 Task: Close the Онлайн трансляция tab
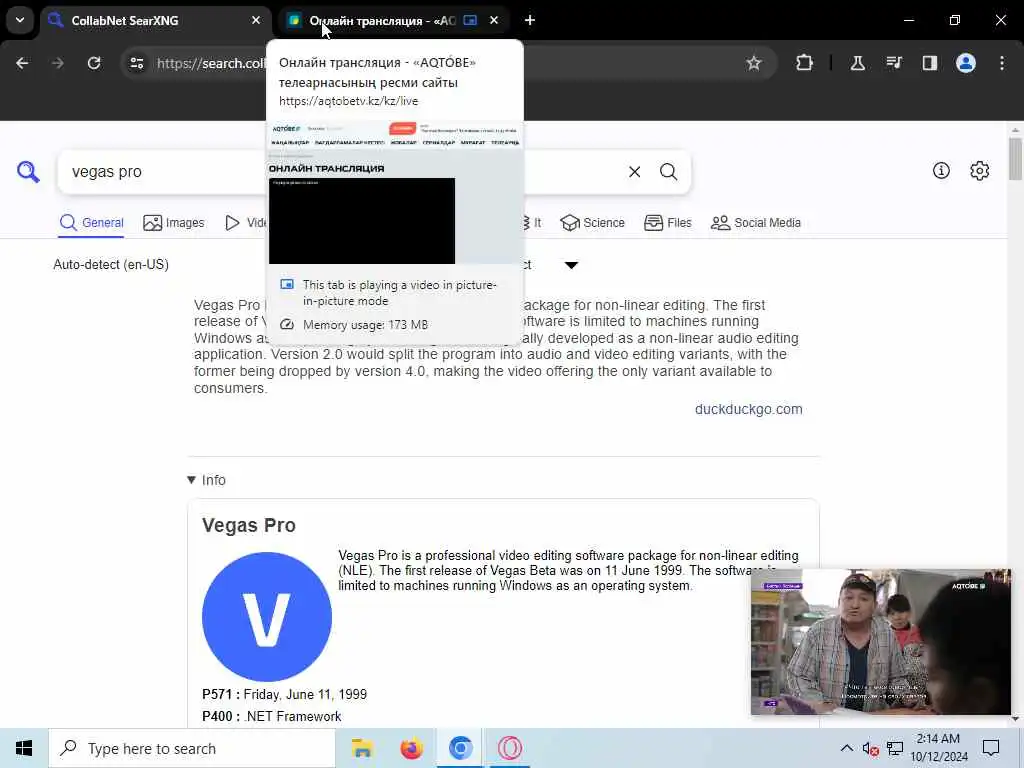494,20
